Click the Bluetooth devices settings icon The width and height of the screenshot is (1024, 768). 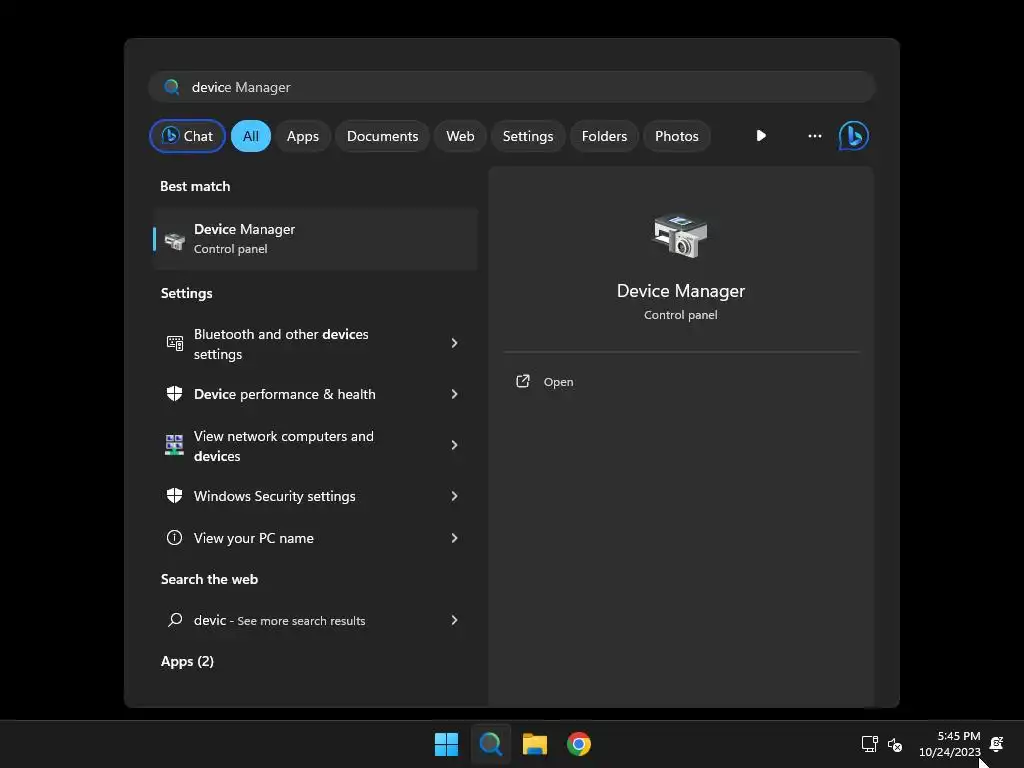174,343
